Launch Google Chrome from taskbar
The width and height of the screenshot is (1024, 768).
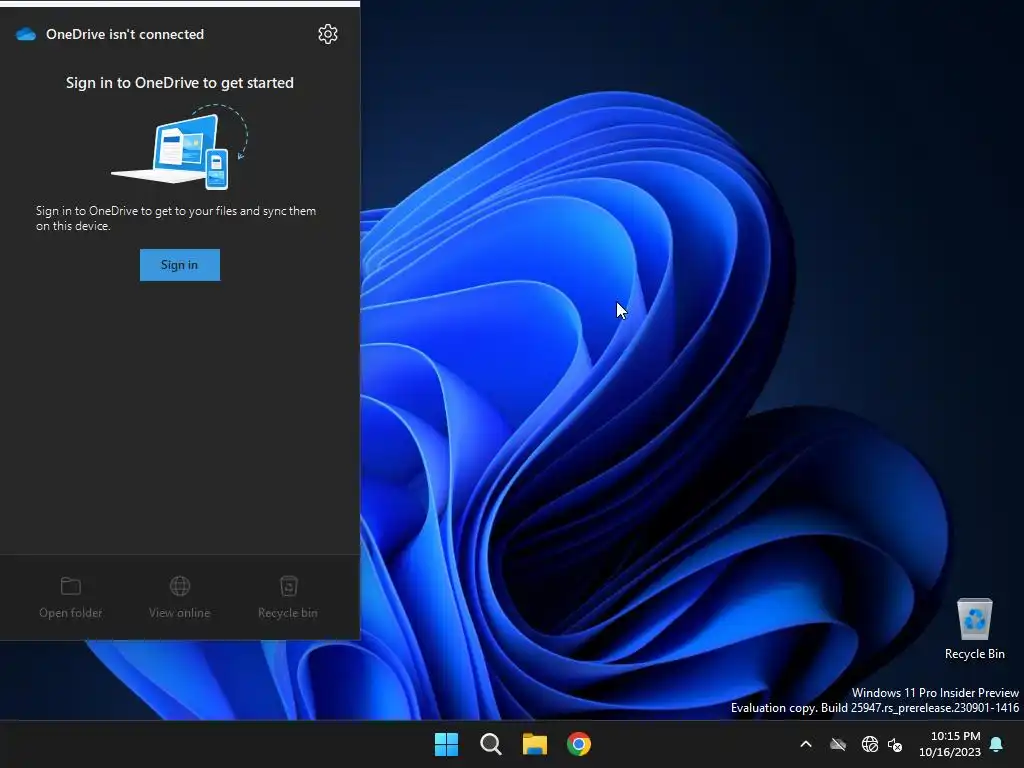(x=579, y=744)
